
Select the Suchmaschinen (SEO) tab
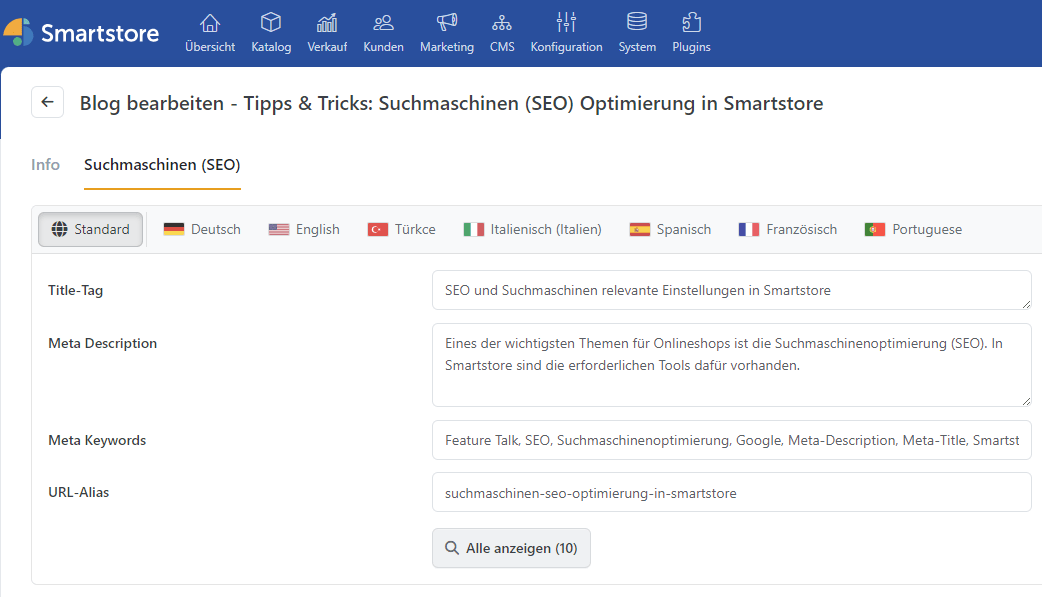[162, 165]
